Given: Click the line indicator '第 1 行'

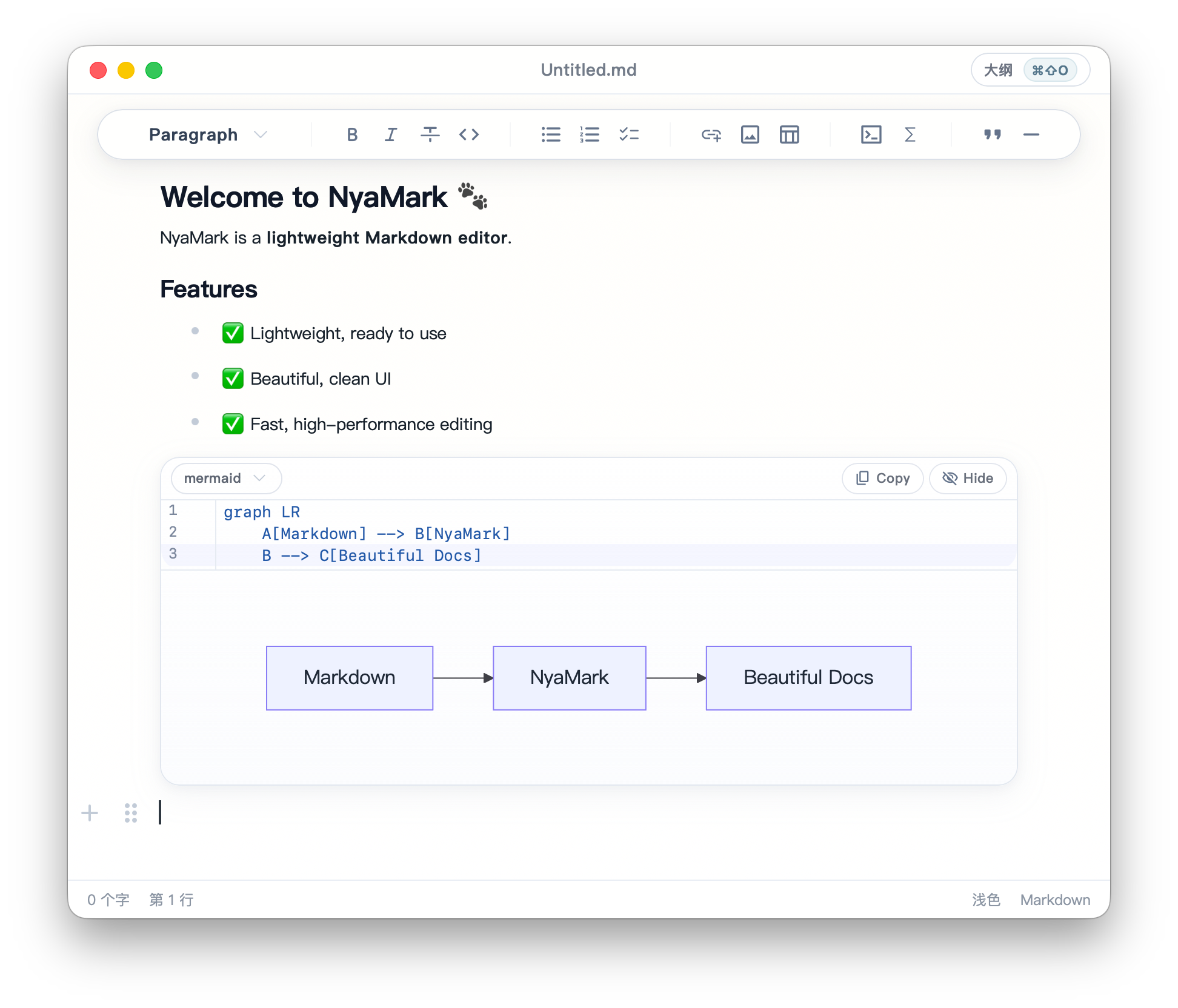Looking at the screenshot, I should [171, 900].
